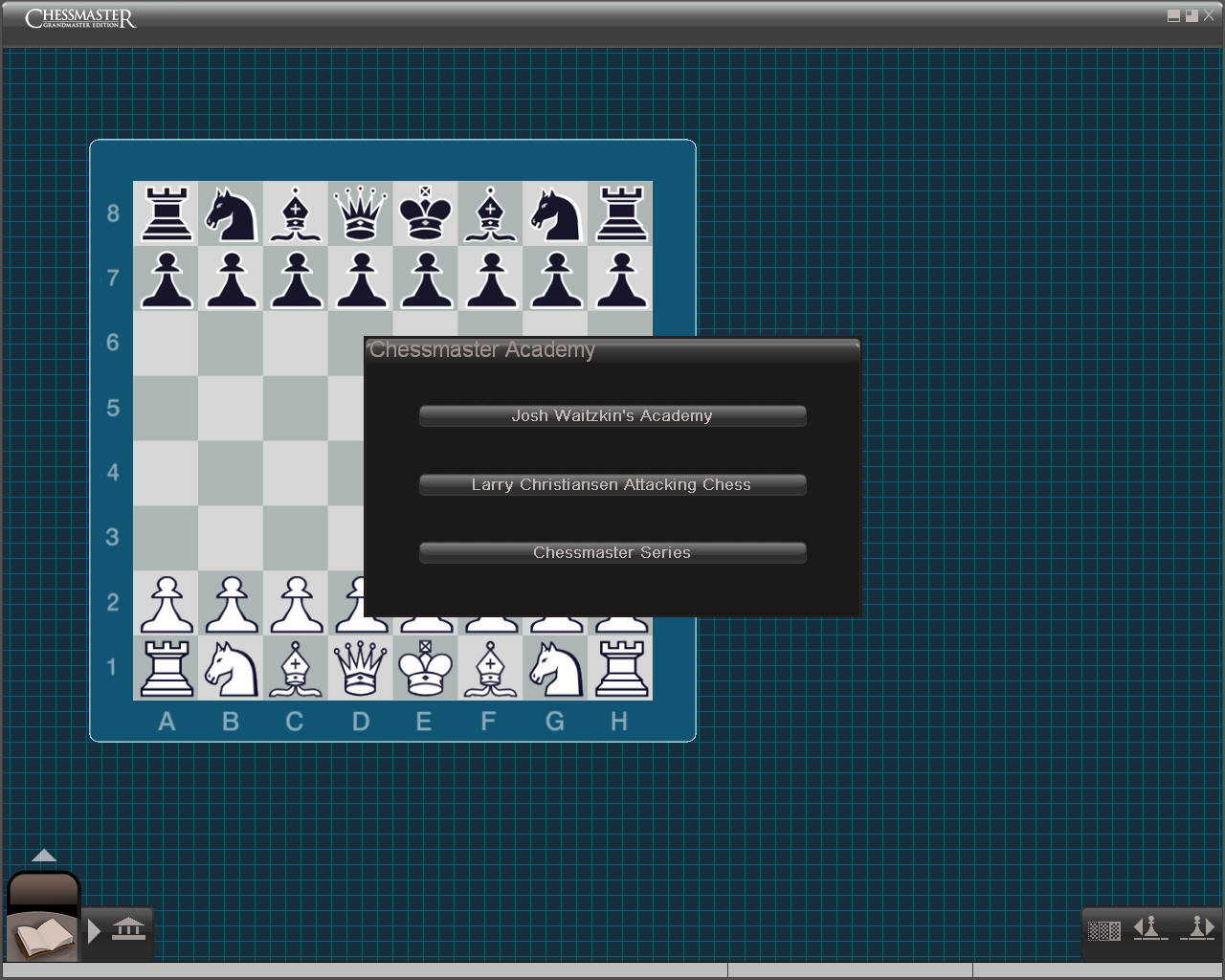Select the white pawn on A2

click(167, 604)
